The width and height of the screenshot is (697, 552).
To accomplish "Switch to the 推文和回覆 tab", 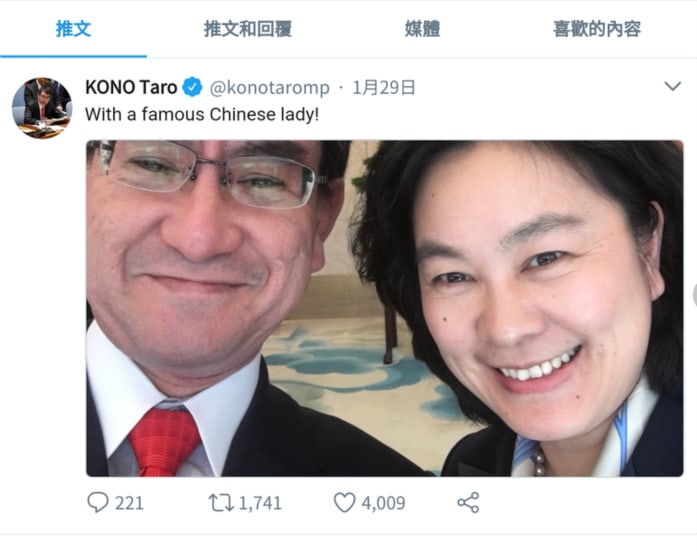I will coord(248,29).
